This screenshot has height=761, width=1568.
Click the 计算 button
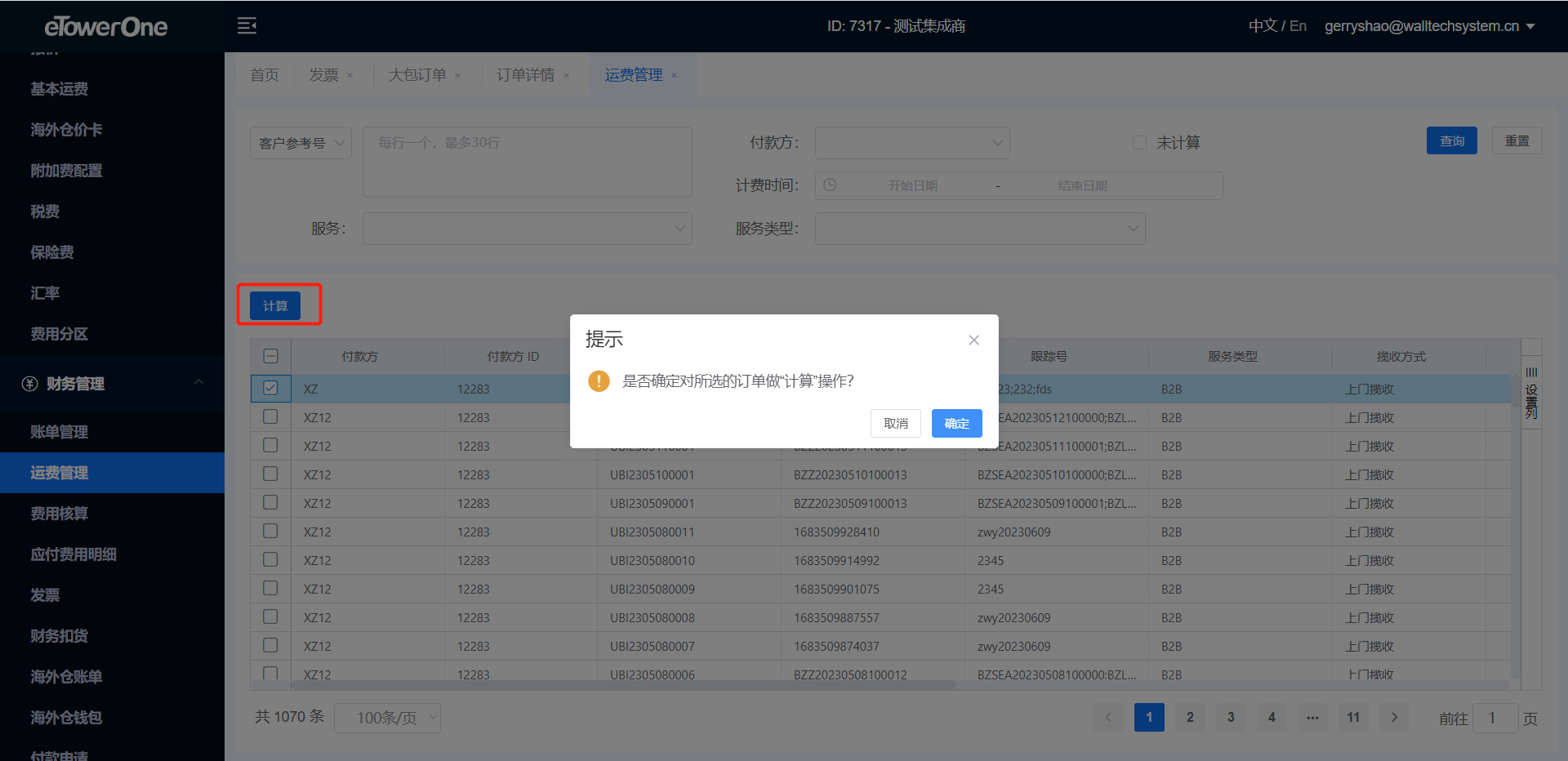[275, 305]
